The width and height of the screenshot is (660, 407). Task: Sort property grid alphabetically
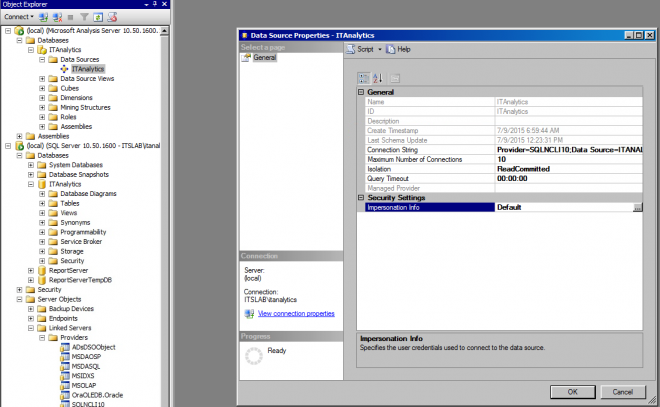pos(378,78)
